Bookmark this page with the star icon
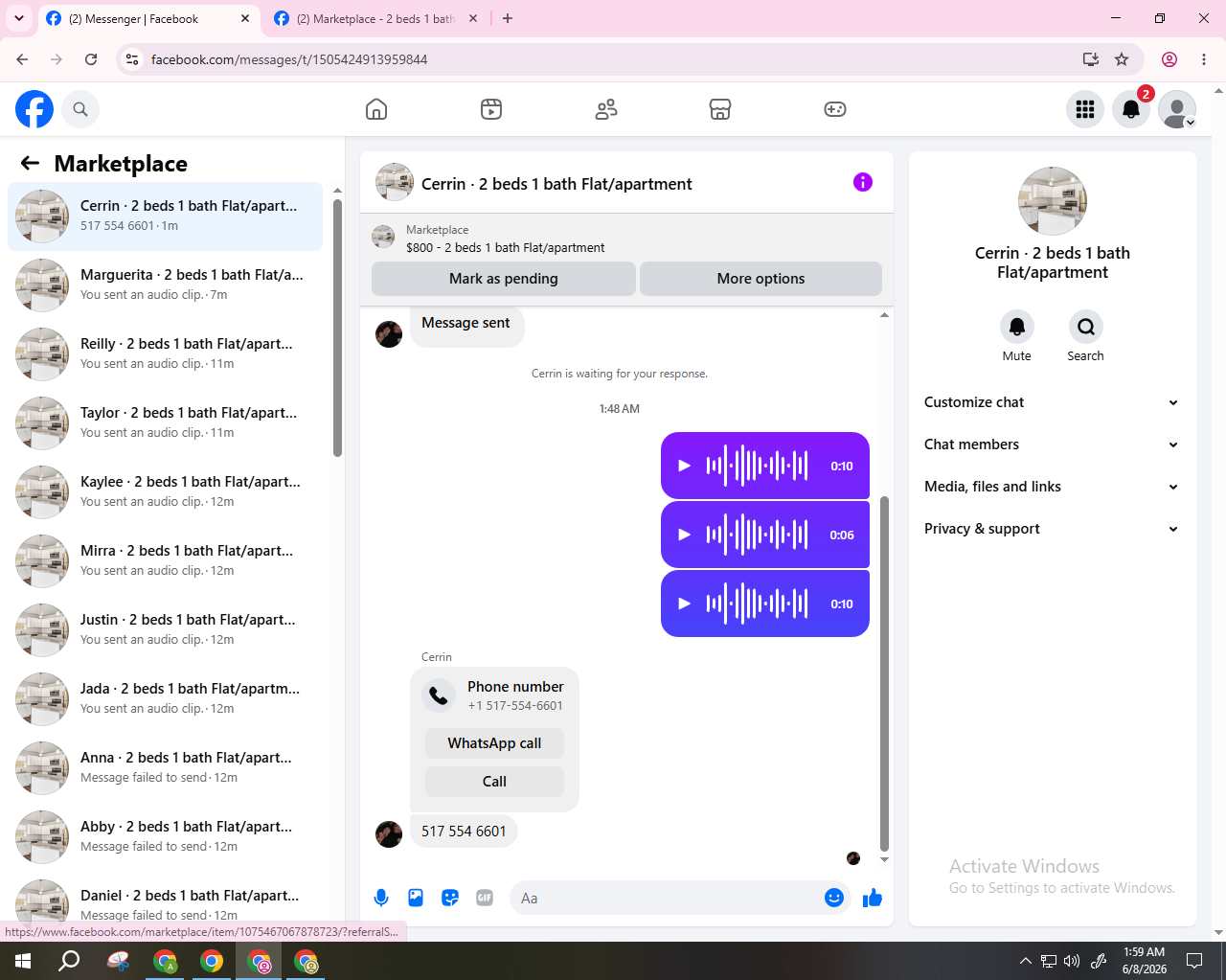 pos(1122,59)
